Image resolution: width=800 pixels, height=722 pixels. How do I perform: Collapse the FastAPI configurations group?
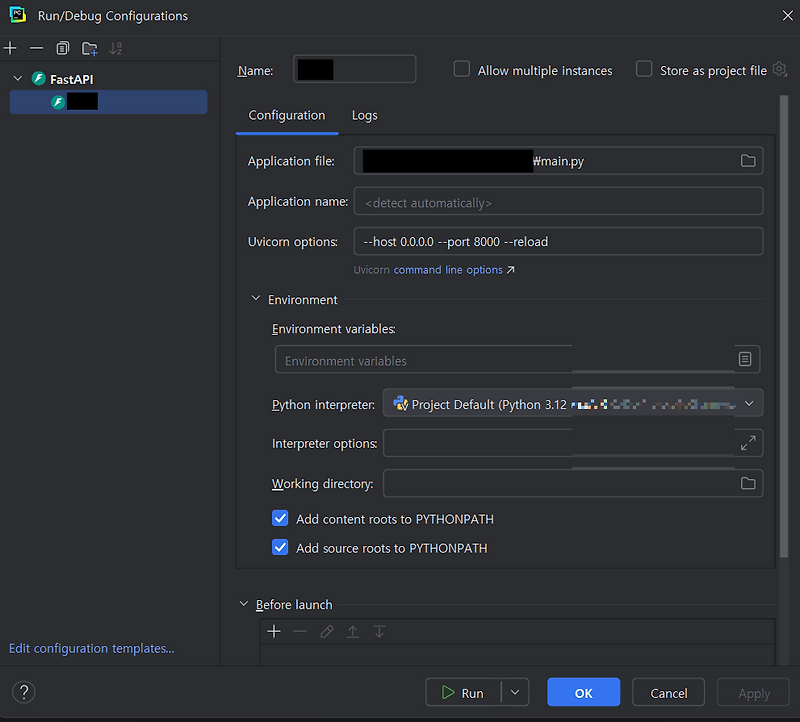[17, 78]
